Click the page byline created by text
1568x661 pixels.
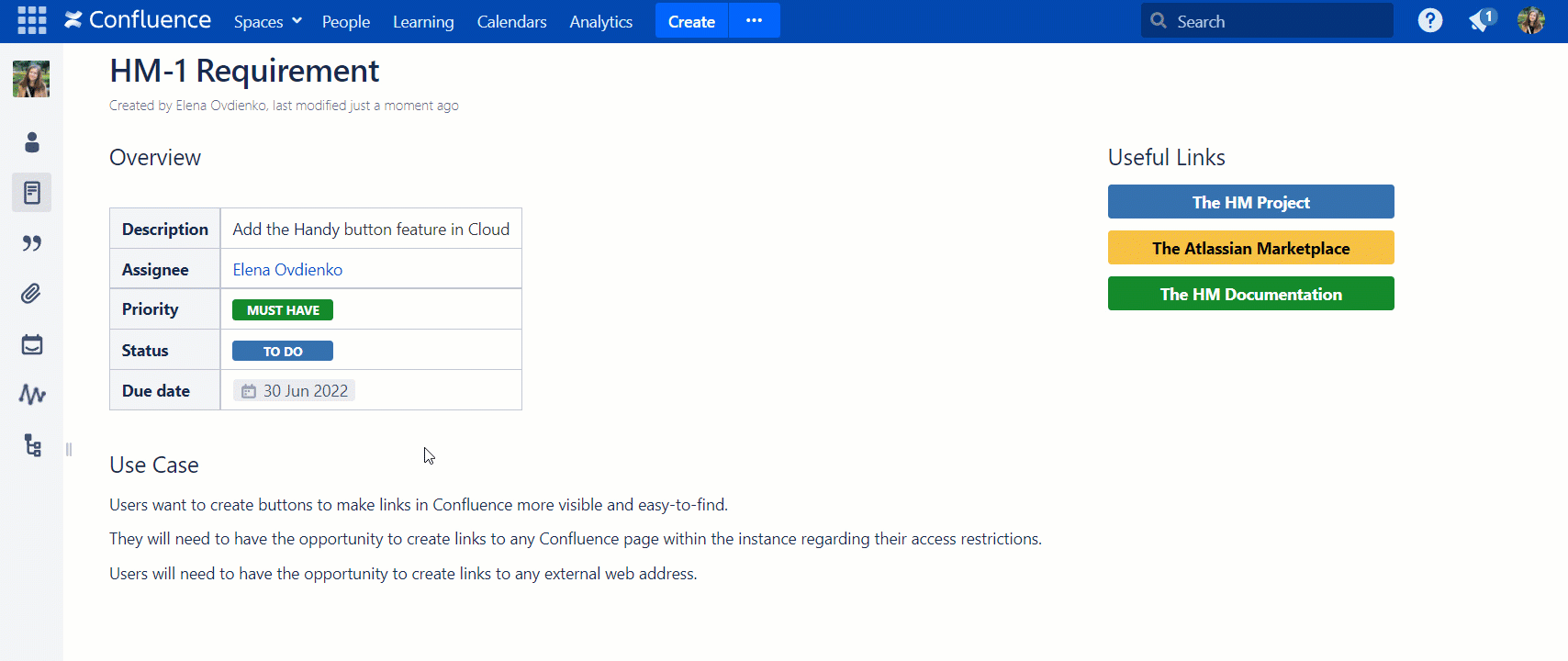tap(284, 106)
